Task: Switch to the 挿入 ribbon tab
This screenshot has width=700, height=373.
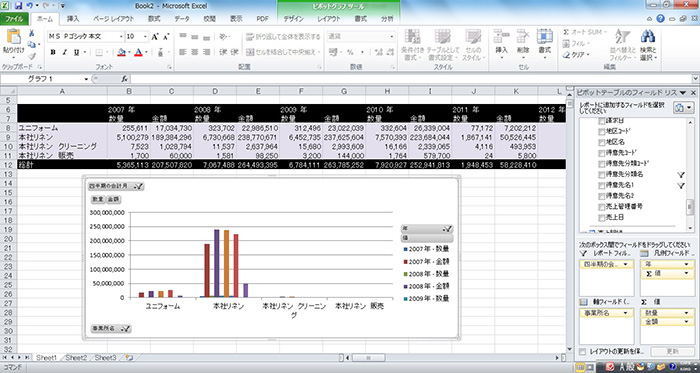Action: click(x=73, y=19)
